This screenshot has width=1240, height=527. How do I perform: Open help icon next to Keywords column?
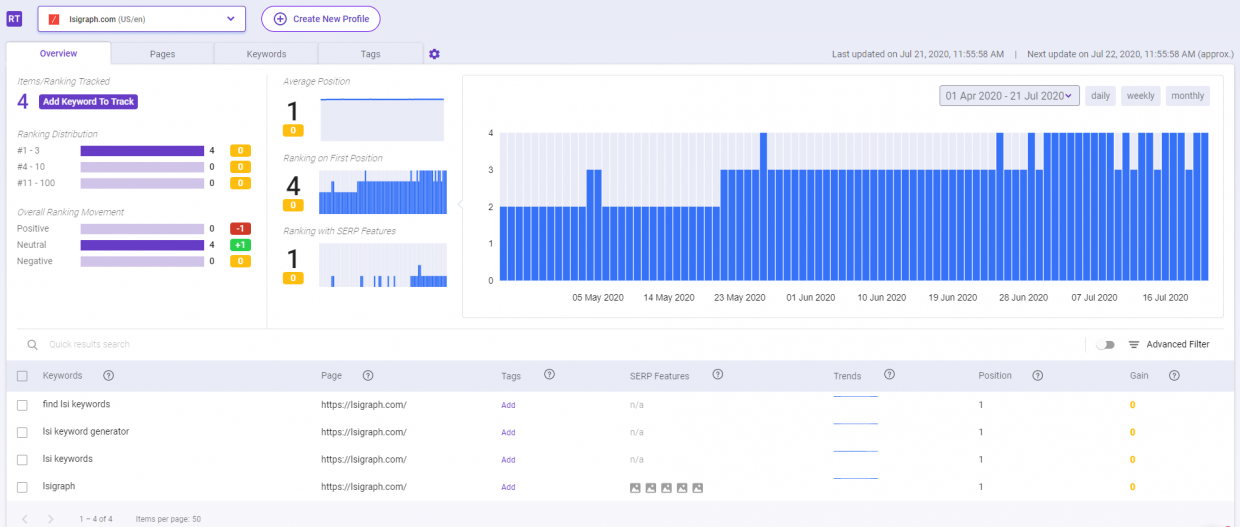(x=108, y=376)
